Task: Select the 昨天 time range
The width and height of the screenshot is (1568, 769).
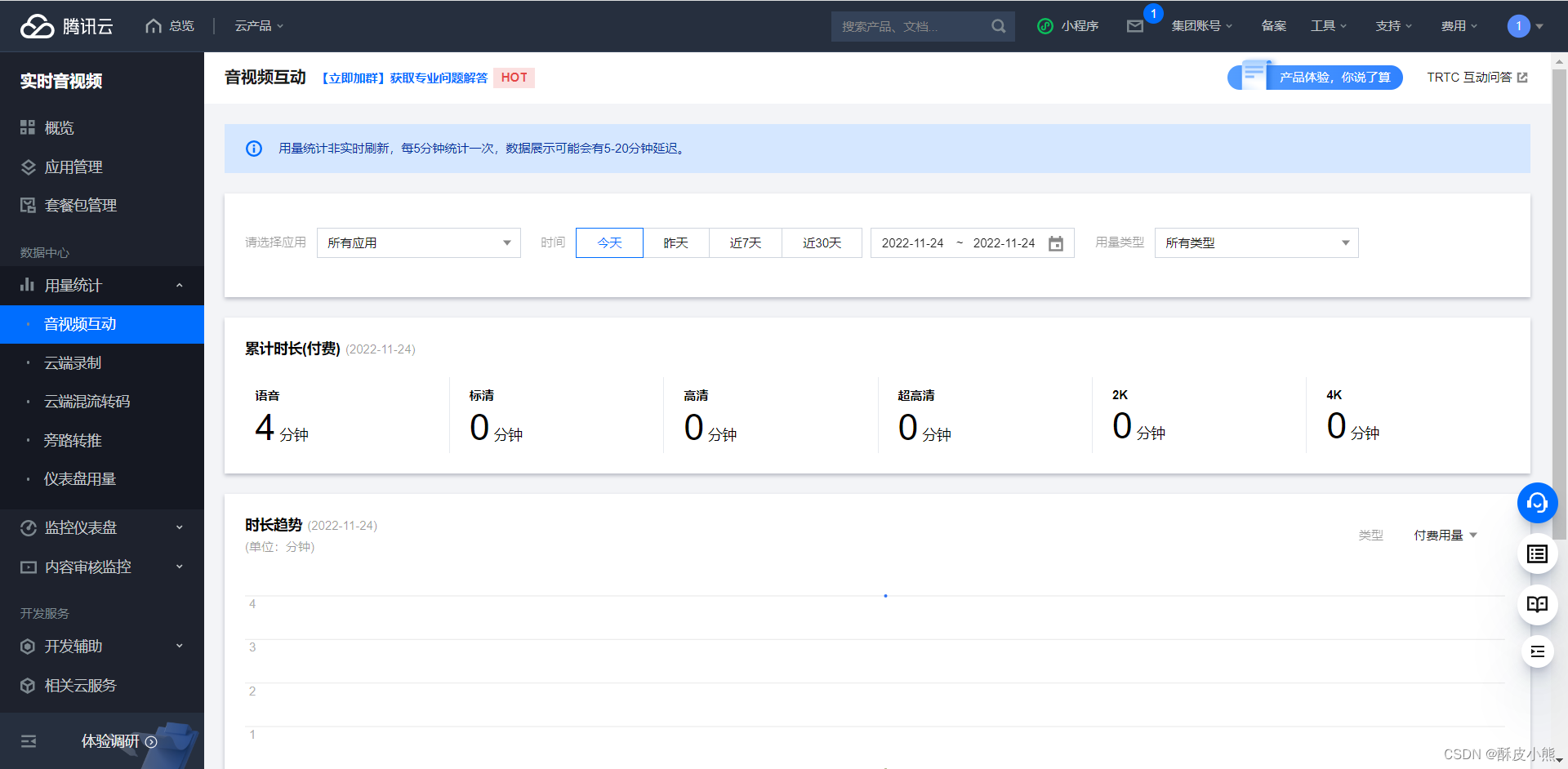Action: point(675,242)
